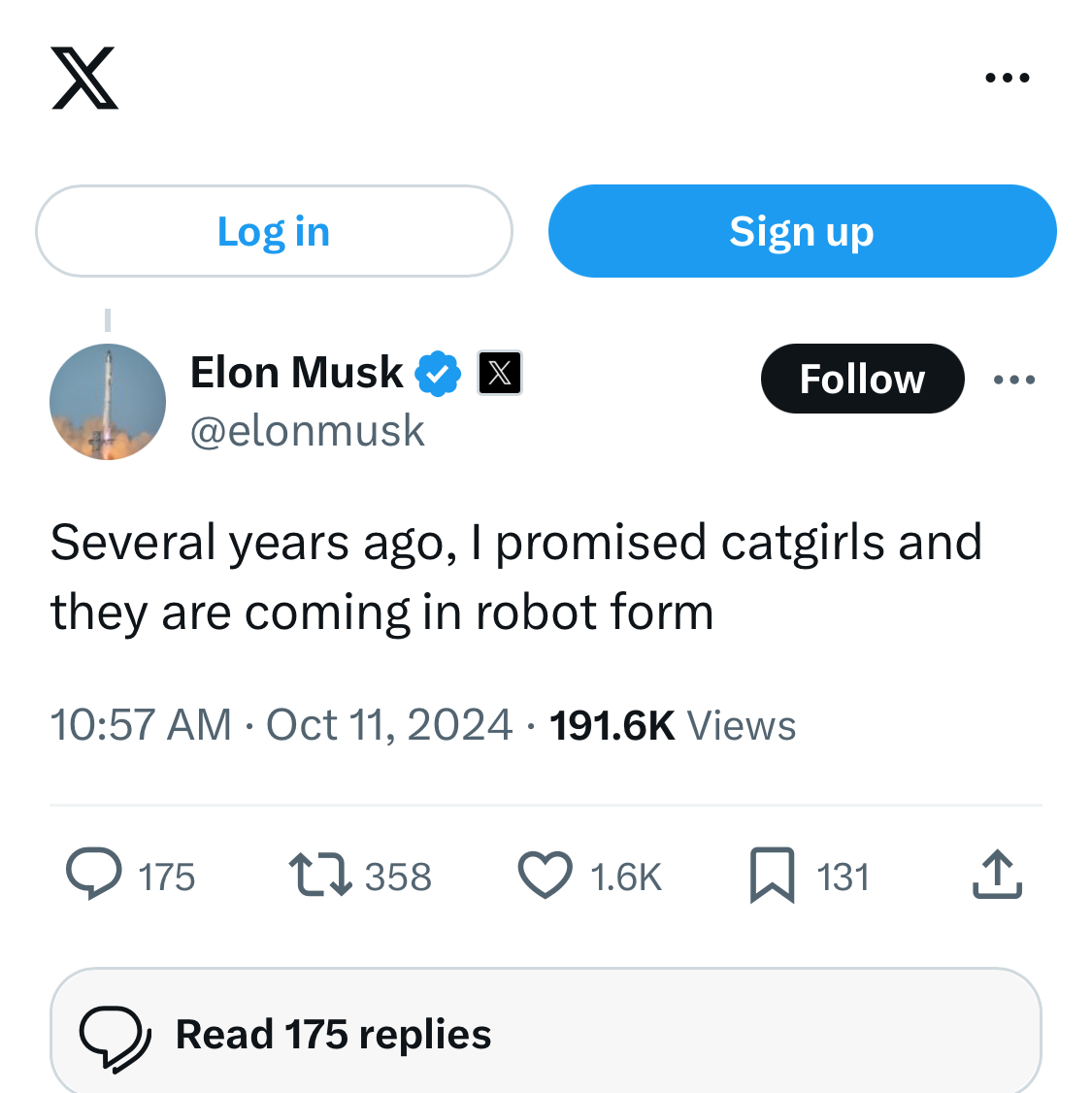Repost the post using the retweet icon

(x=319, y=874)
